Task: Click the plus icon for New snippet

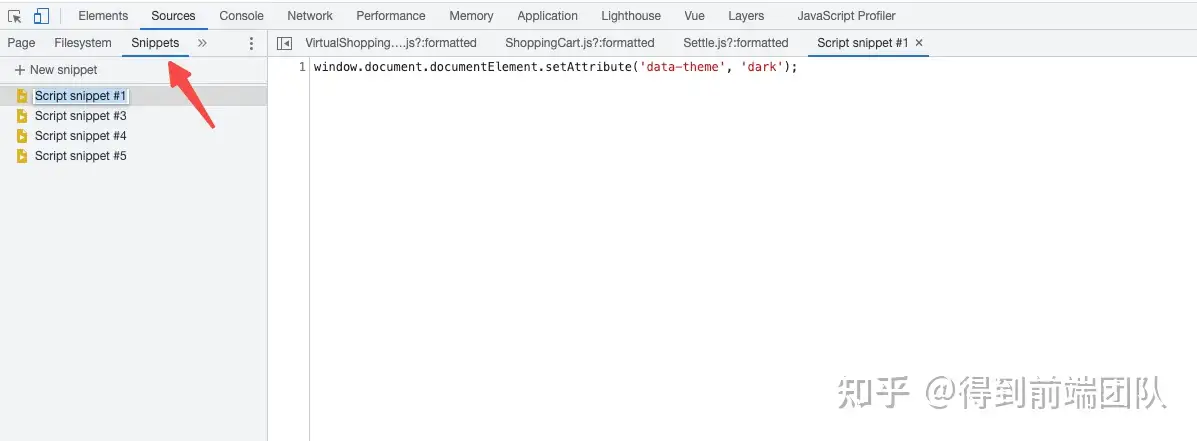Action: [x=19, y=70]
